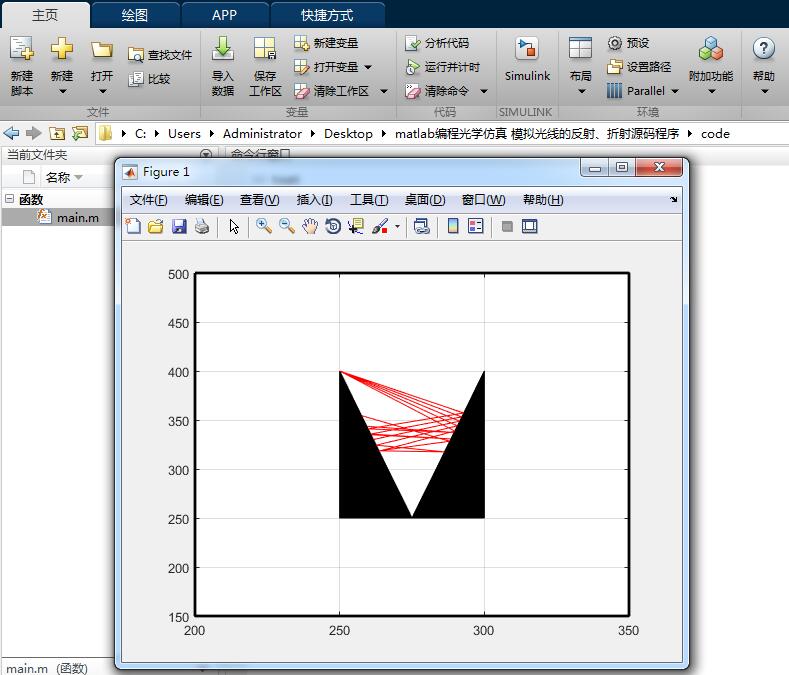Launch Simulink from the ribbon
The height and width of the screenshot is (675, 789).
527,60
